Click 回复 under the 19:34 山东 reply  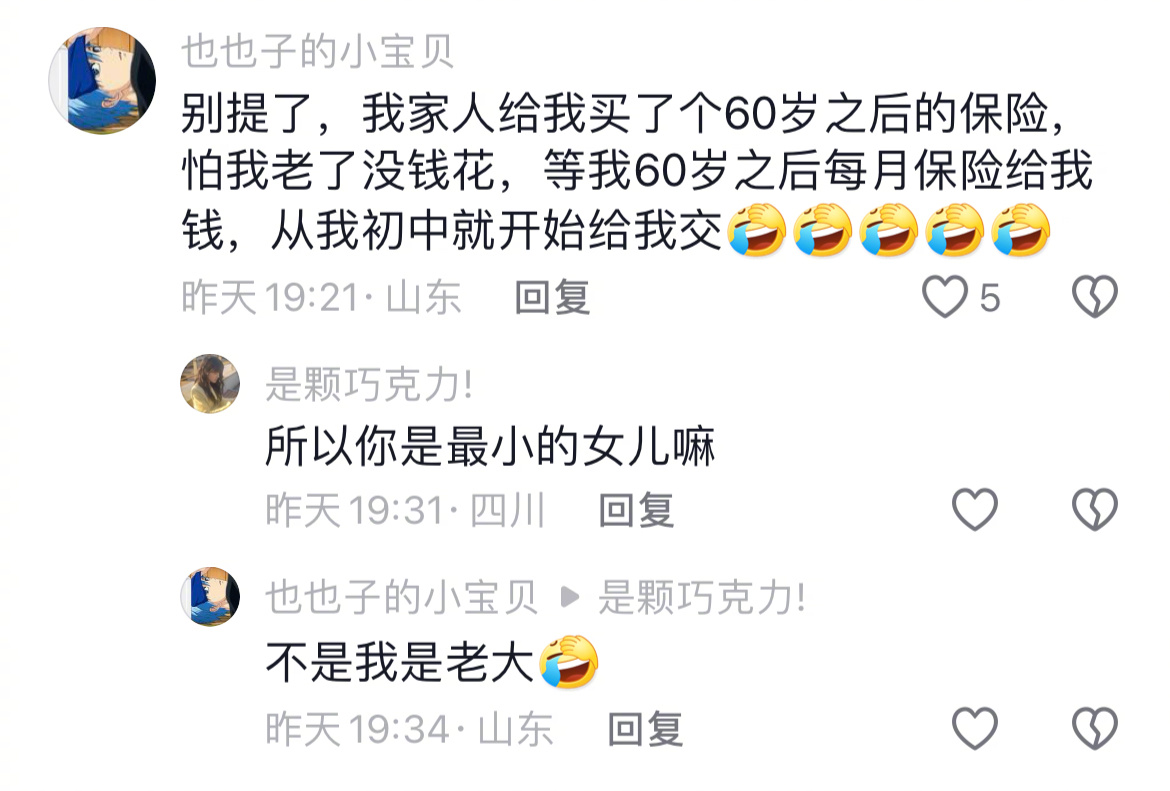click(645, 729)
